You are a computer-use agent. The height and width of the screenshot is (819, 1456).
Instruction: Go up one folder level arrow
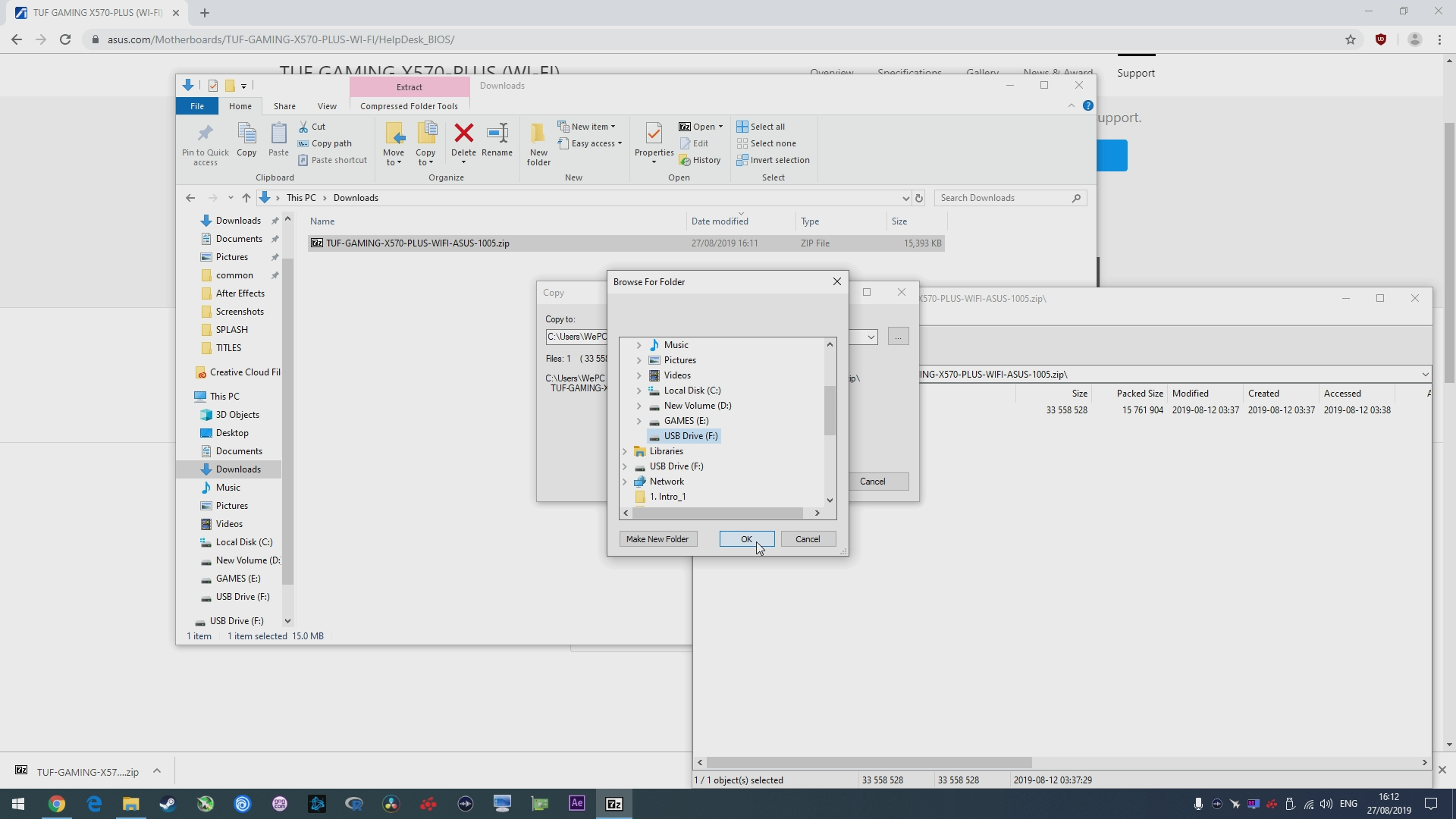246,198
